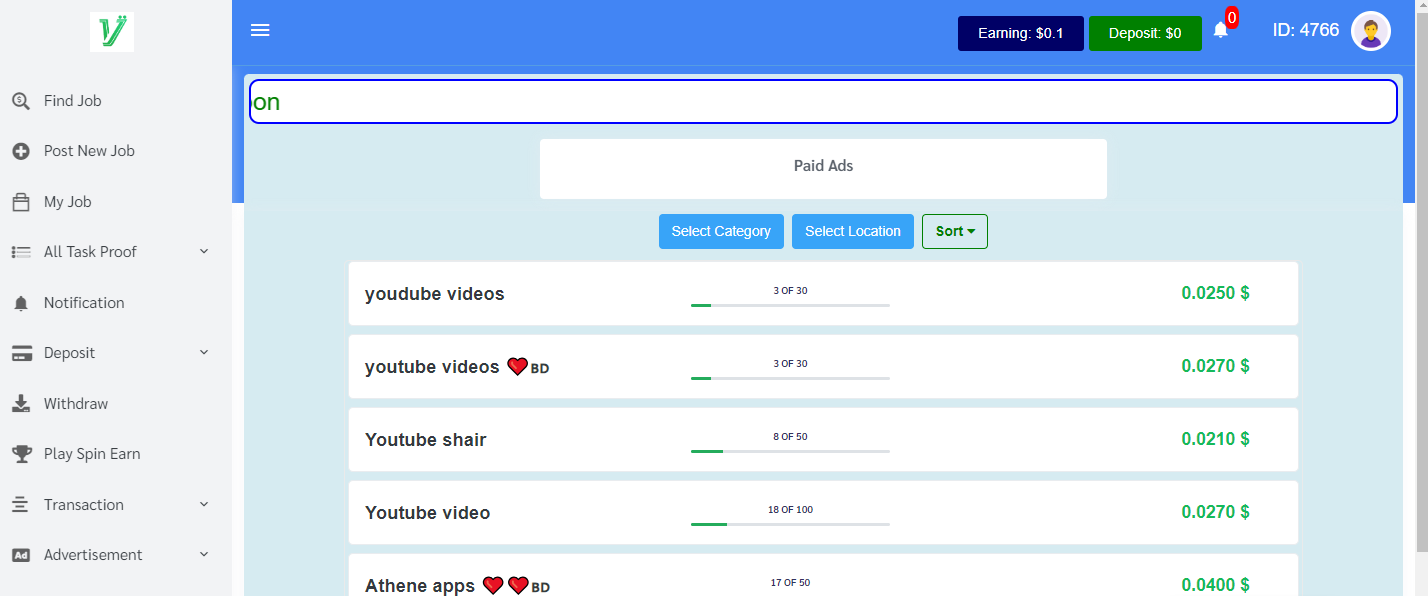Click the Deposit: $0 button

click(x=1145, y=33)
